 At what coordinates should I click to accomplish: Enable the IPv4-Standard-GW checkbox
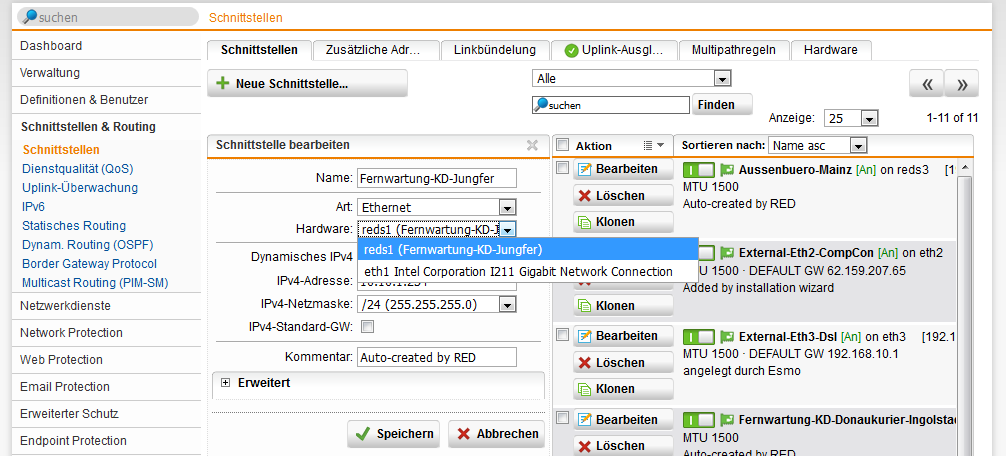pyautogui.click(x=368, y=327)
